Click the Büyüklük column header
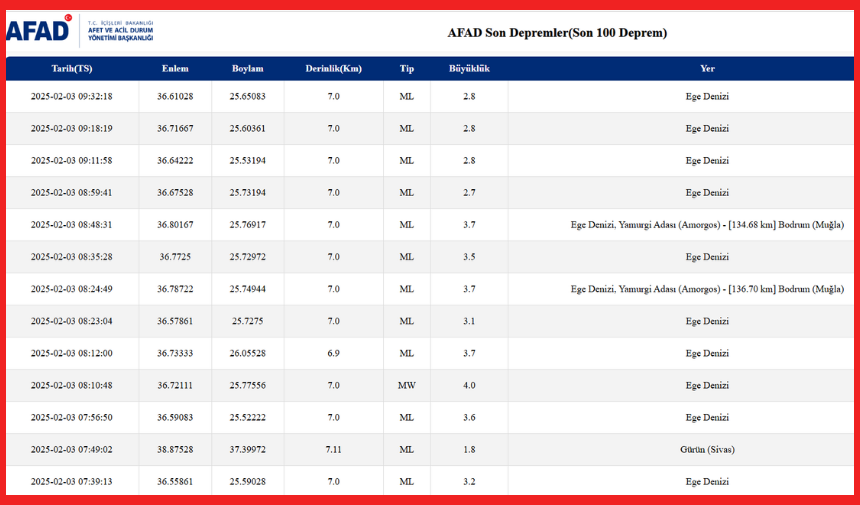This screenshot has height=505, width=860. coord(469,69)
